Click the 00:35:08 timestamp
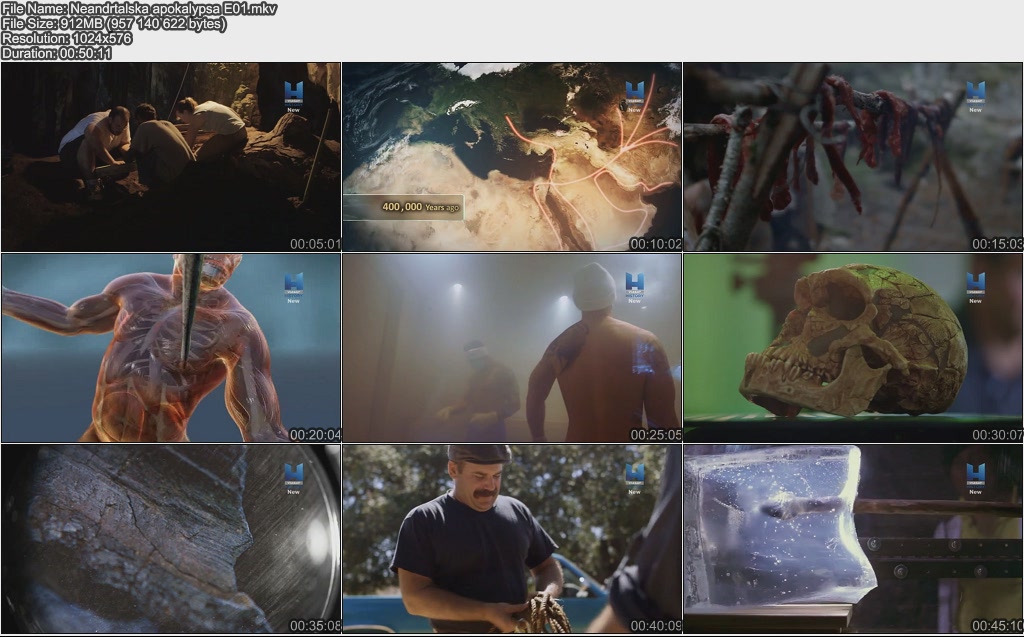This screenshot has width=1024, height=637. [315, 626]
